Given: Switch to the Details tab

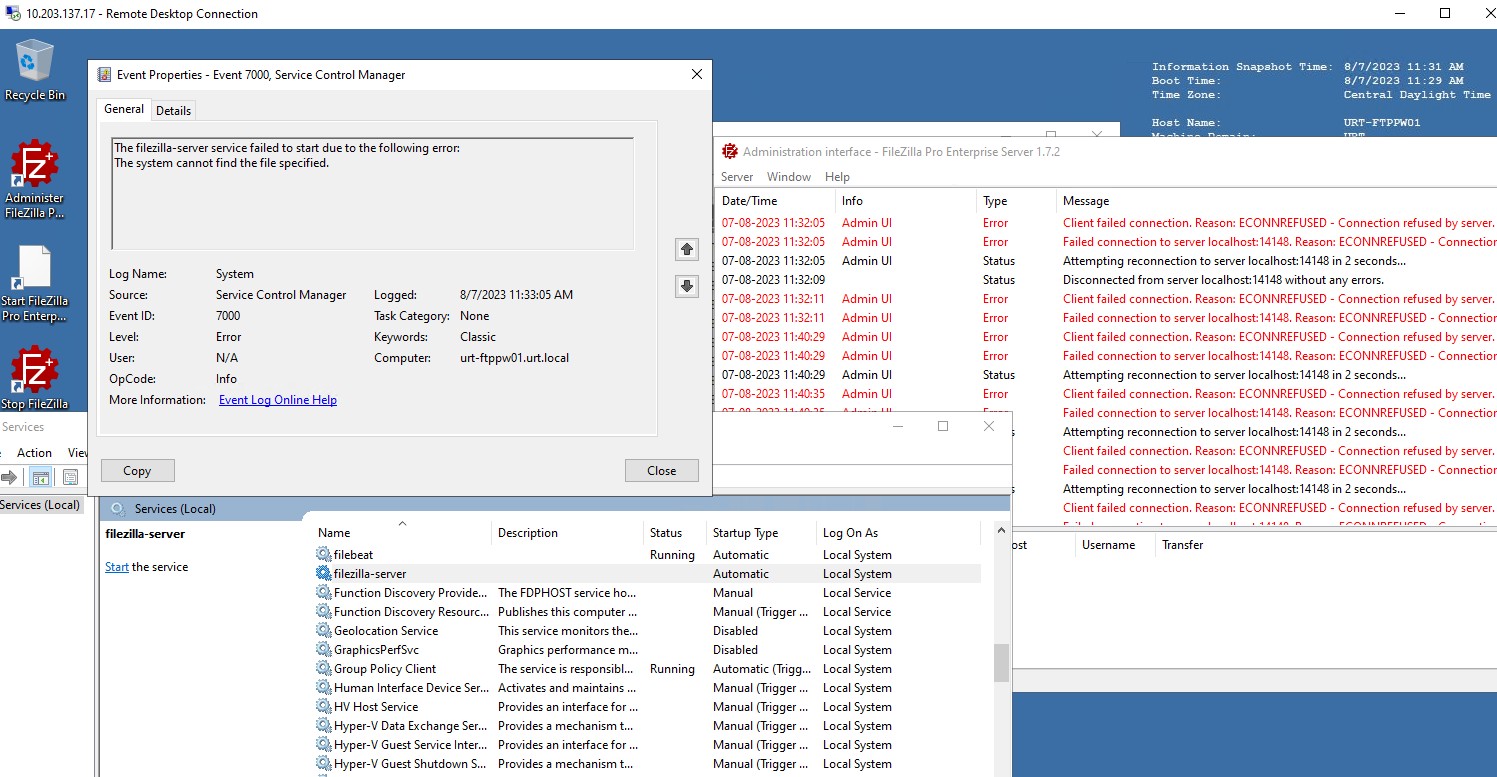Looking at the screenshot, I should pos(173,110).
